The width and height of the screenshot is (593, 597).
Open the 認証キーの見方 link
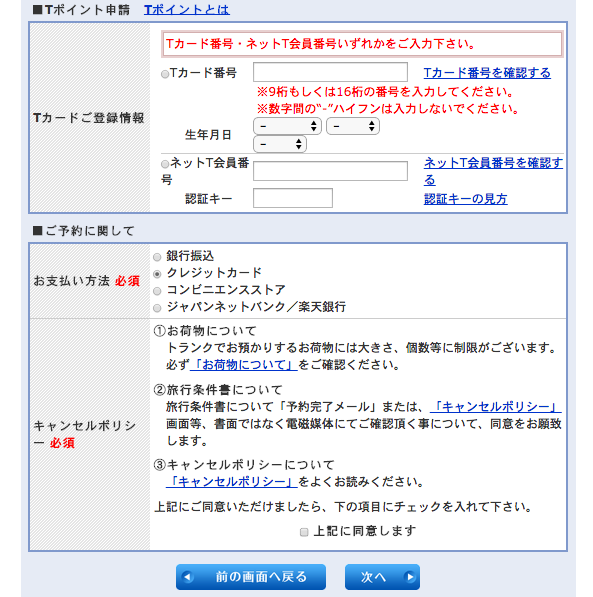pyautogui.click(x=465, y=198)
